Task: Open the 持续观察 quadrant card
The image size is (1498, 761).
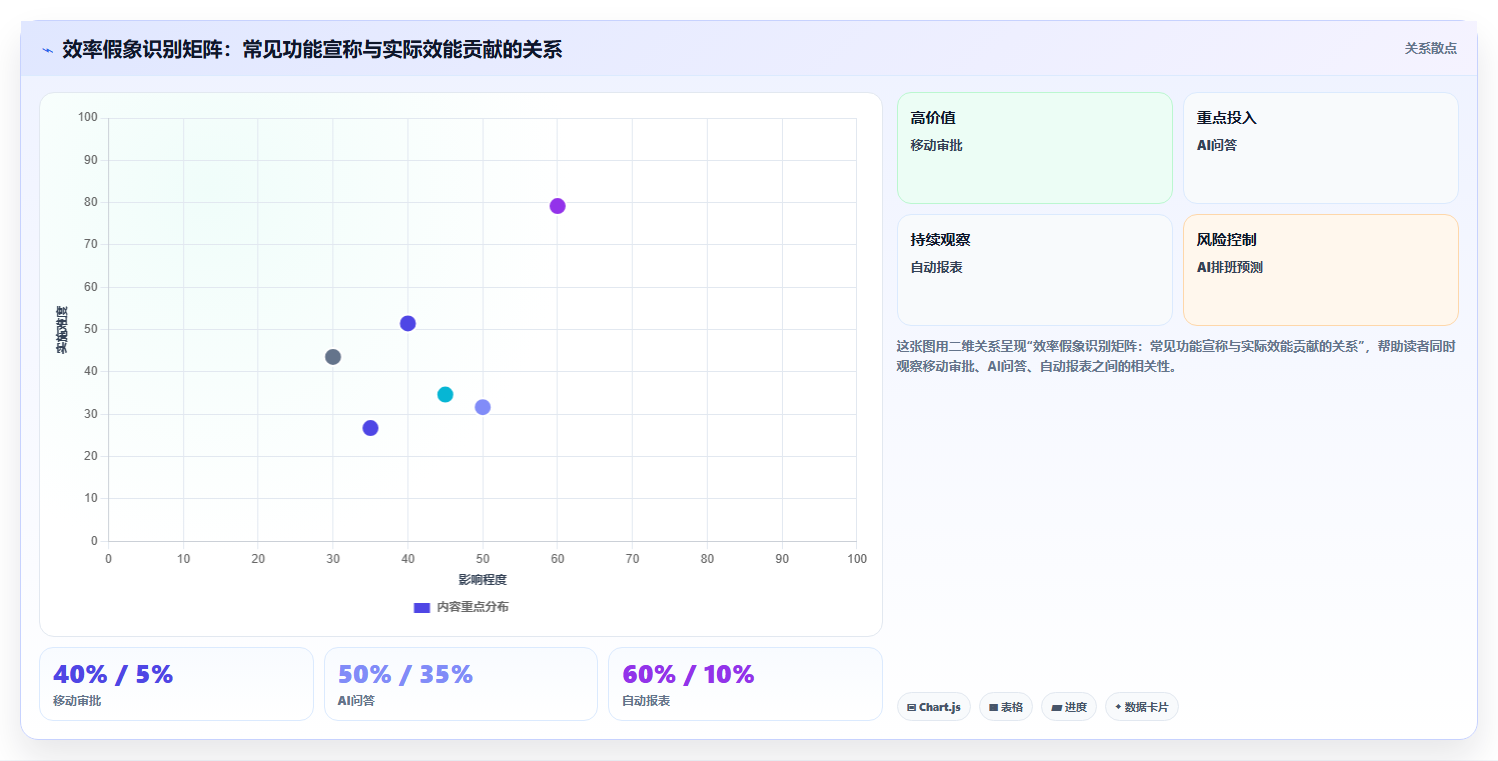Action: 1035,270
